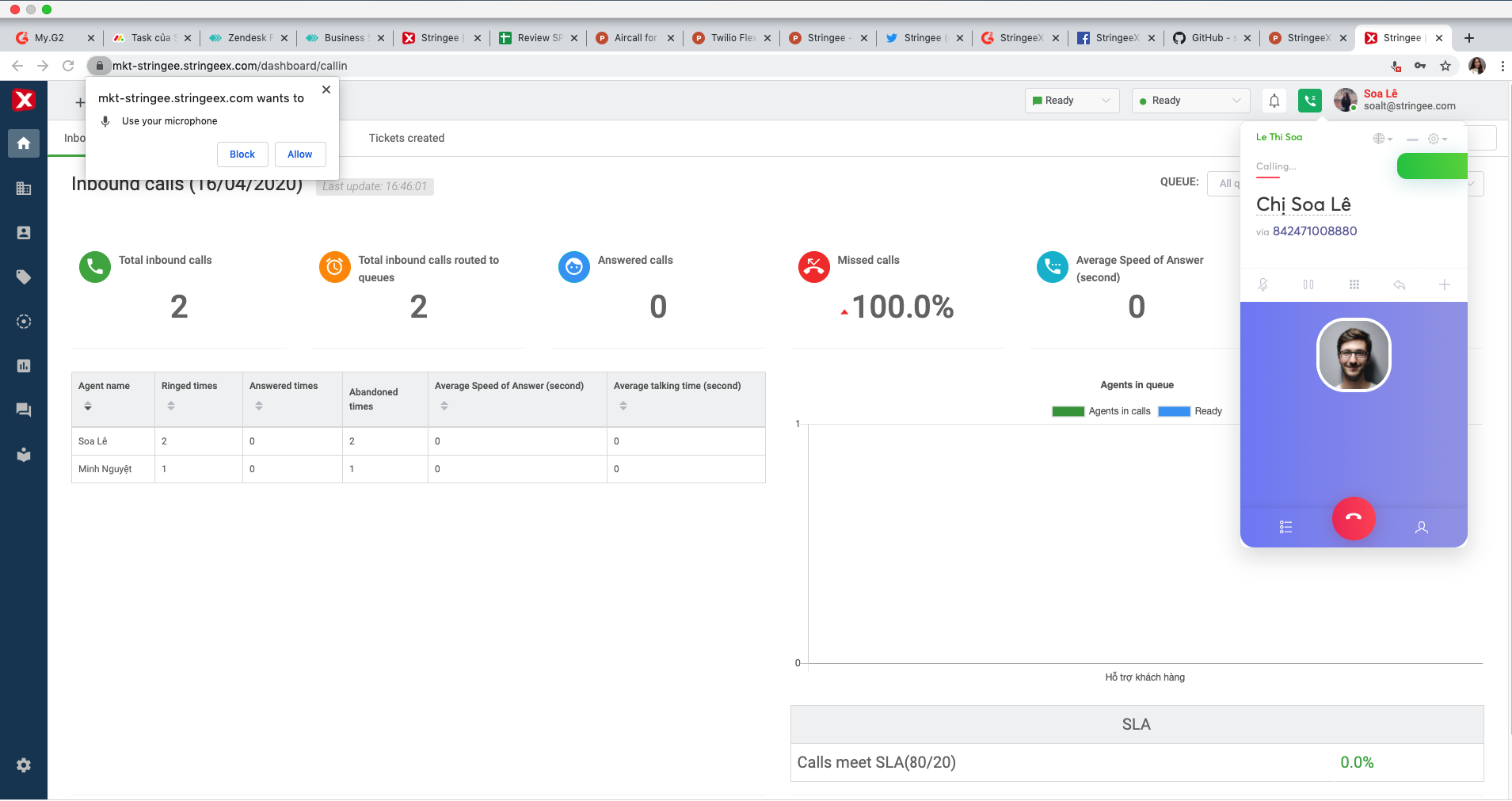Click the site lock icon

pyautogui.click(x=100, y=66)
